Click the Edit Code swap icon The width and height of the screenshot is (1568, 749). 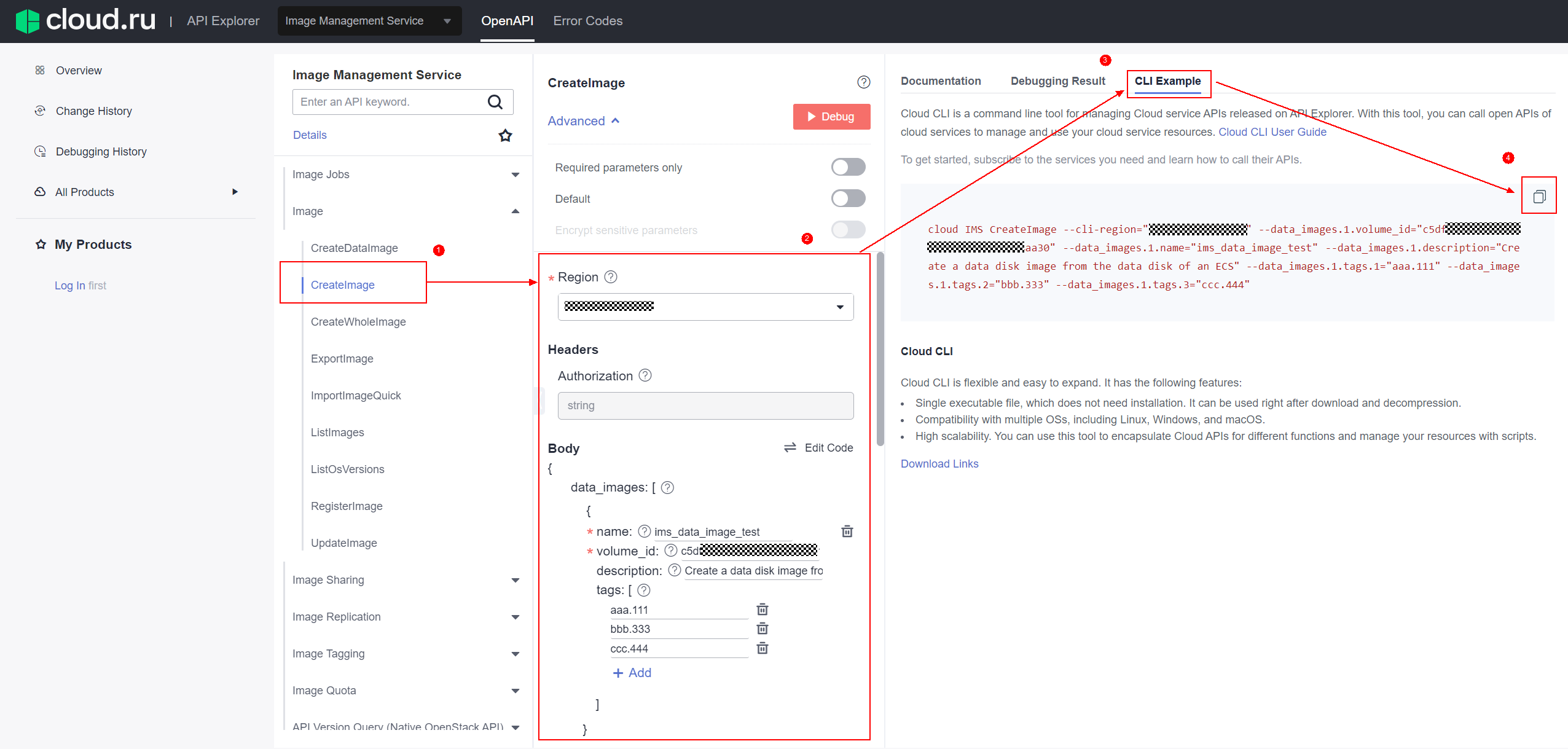pos(790,447)
